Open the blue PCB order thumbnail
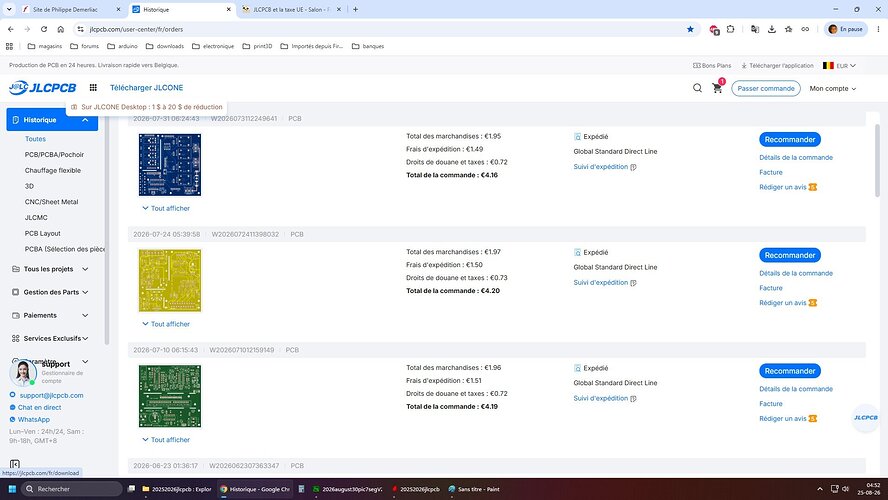888x500 pixels. 170,165
